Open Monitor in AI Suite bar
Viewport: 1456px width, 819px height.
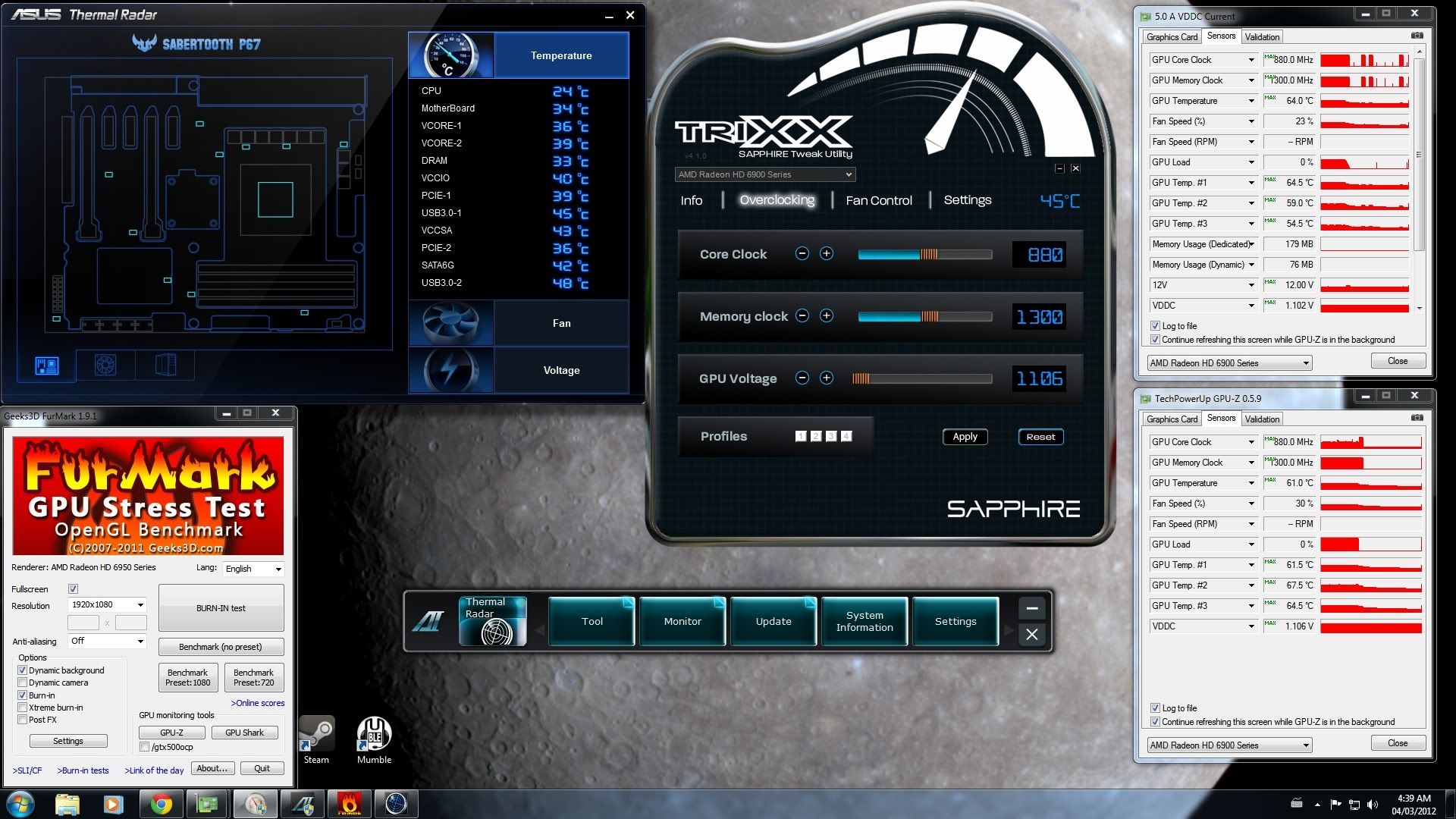pyautogui.click(x=682, y=621)
